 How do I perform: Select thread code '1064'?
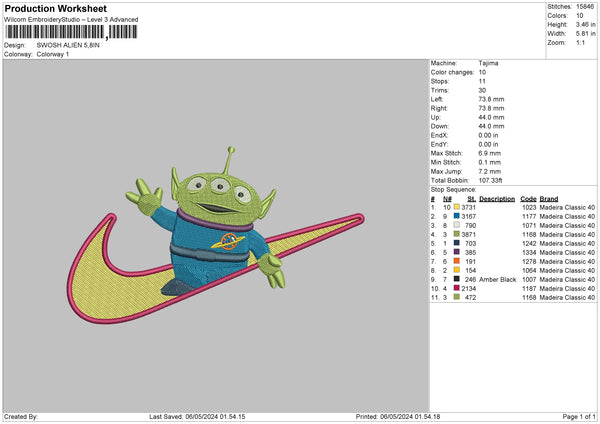pos(529,271)
